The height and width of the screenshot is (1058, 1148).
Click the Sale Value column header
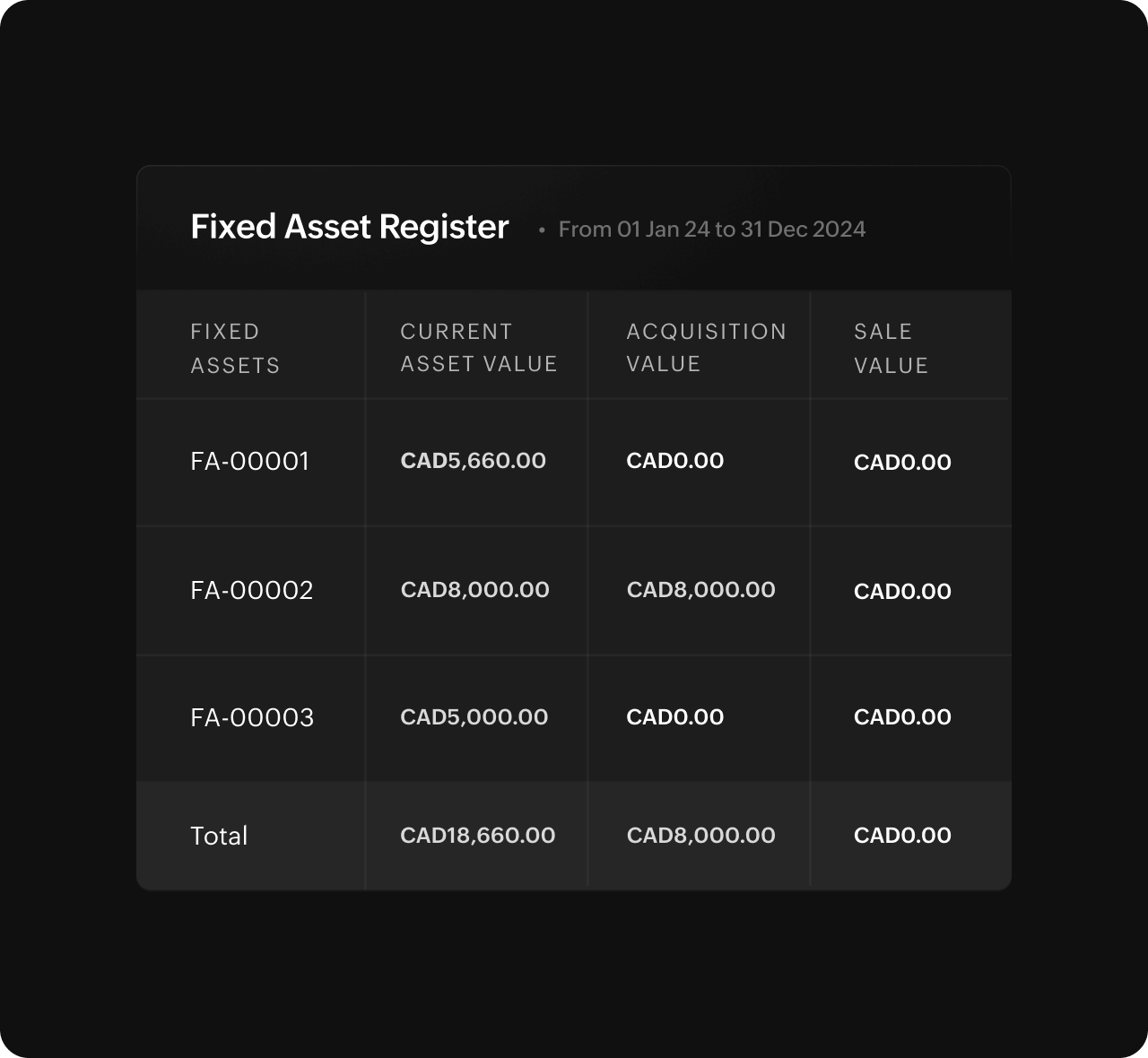click(x=891, y=348)
